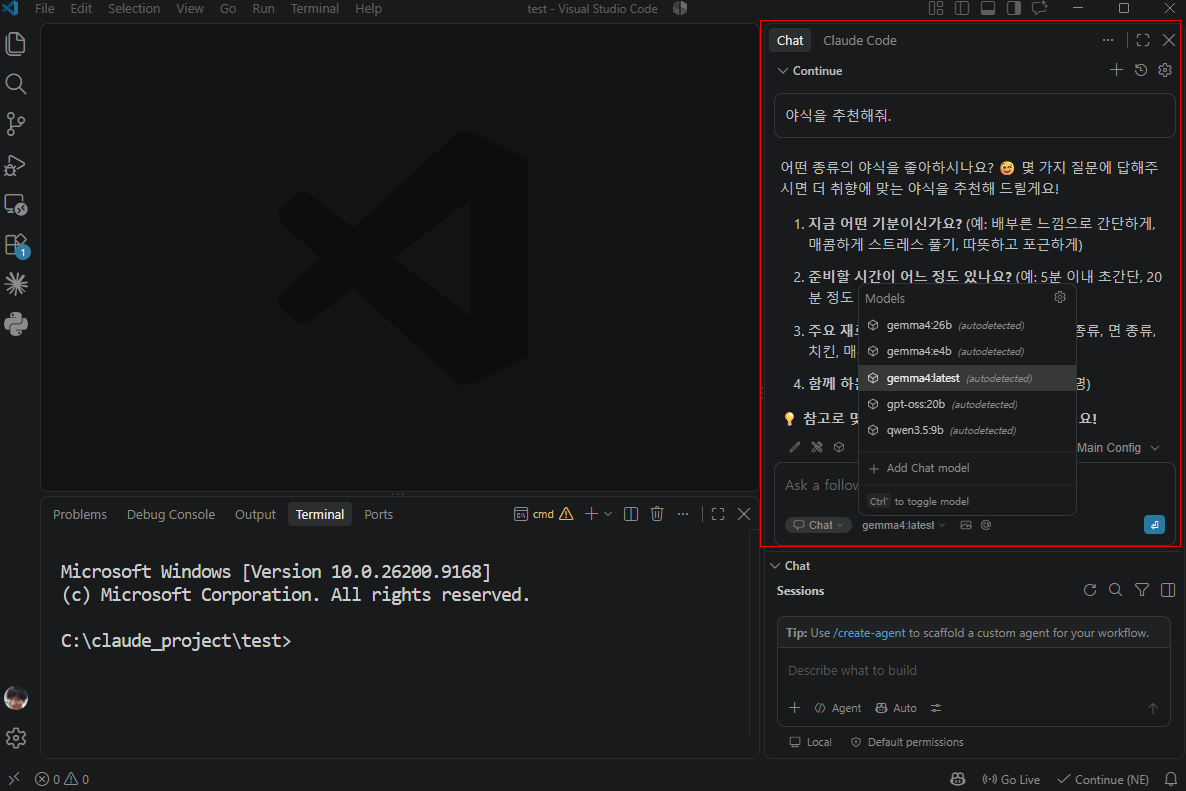Image resolution: width=1186 pixels, height=791 pixels.
Task: Open the Manage gear at activity bar bottom
Action: point(16,738)
